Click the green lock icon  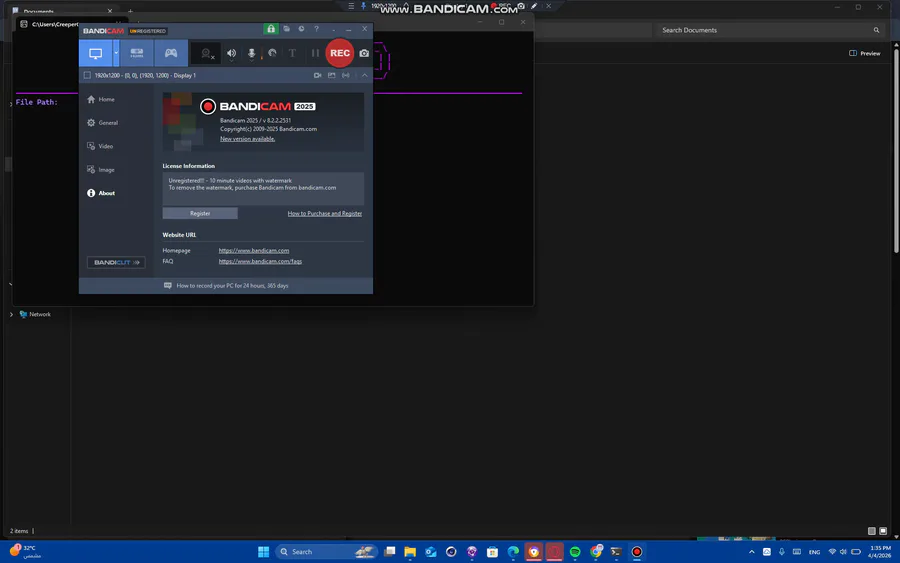[271, 29]
